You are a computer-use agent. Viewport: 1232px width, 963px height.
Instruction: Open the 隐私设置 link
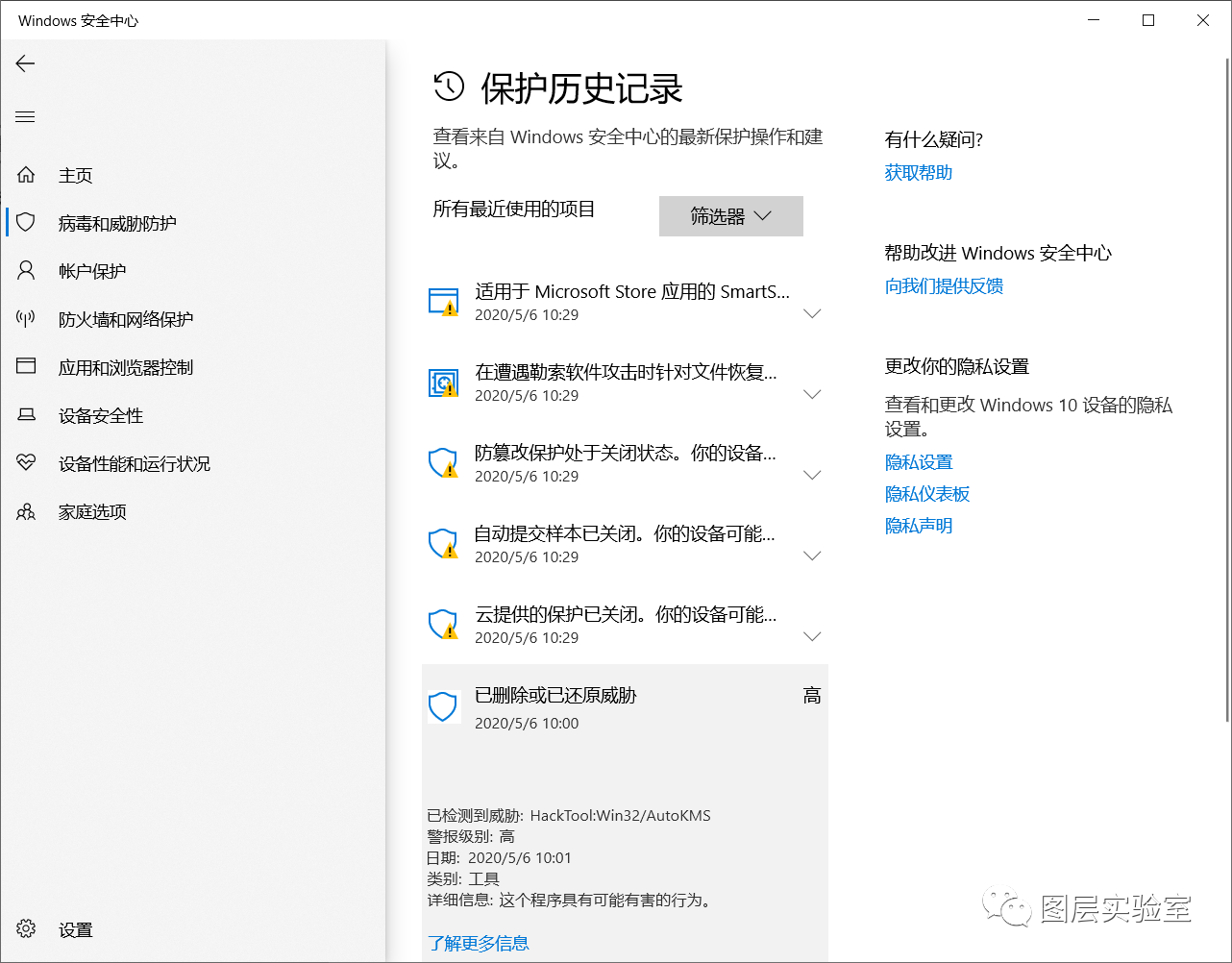pyautogui.click(x=919, y=462)
